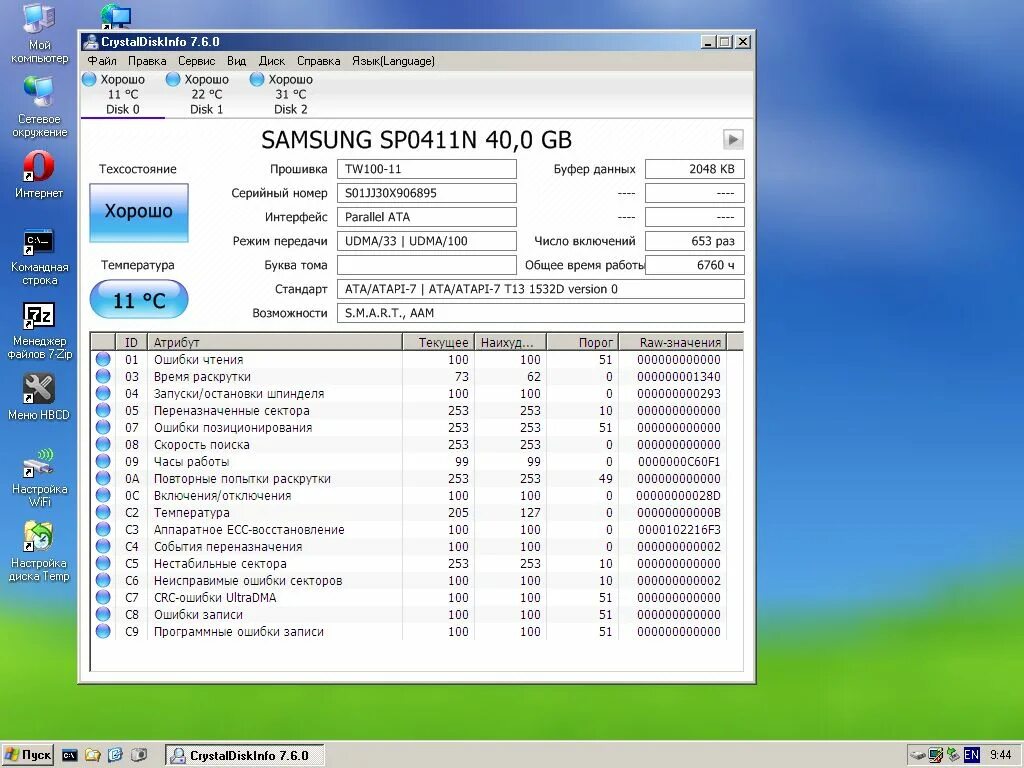Click Число включений value 653 раз
Viewport: 1024px width, 768px height.
point(695,241)
